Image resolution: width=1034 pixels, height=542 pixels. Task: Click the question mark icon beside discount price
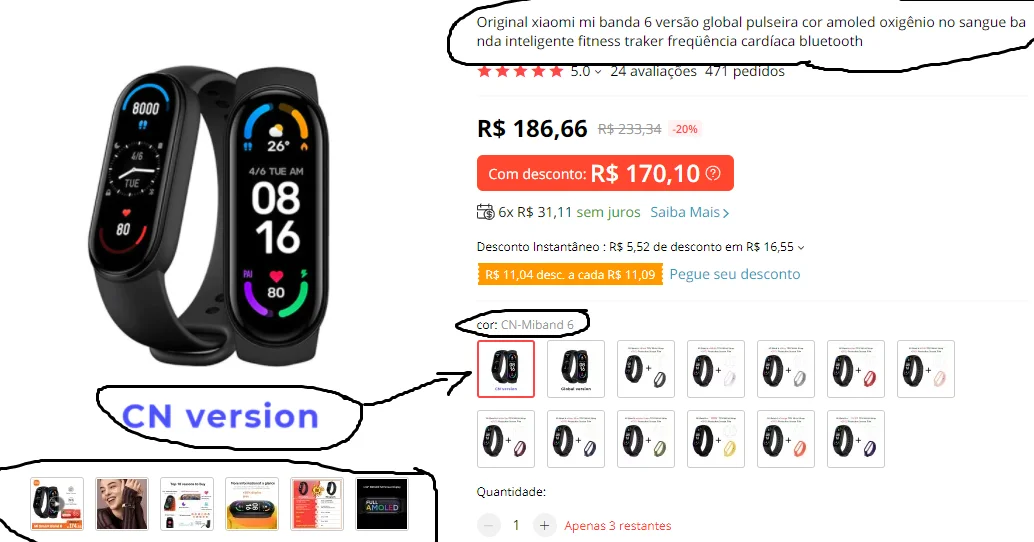point(713,173)
